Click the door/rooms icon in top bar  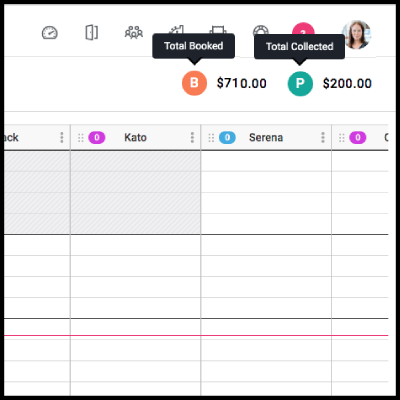92,33
